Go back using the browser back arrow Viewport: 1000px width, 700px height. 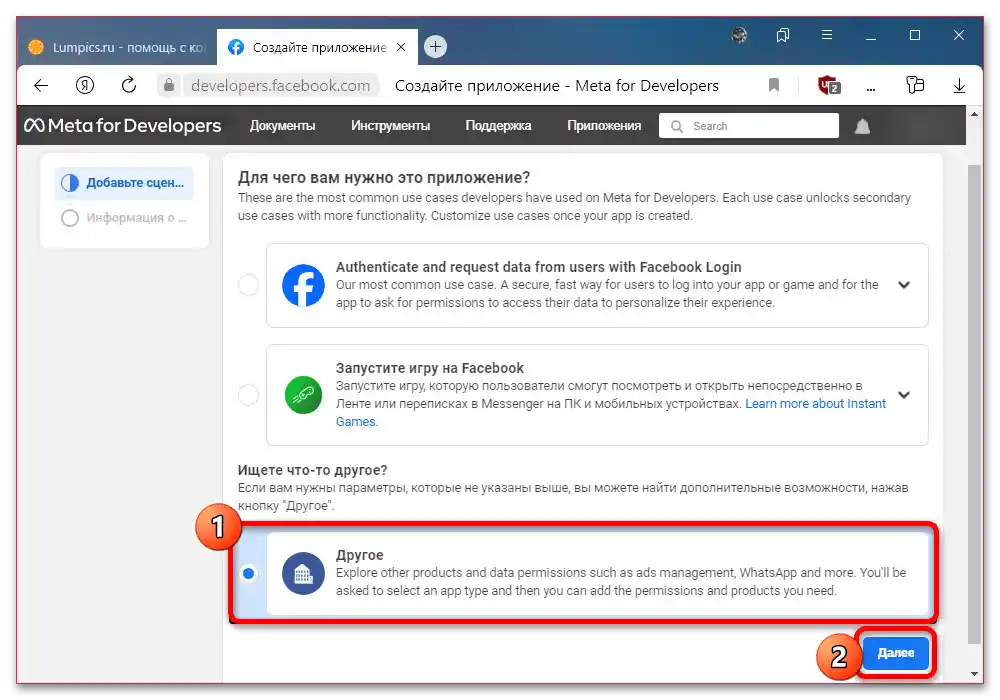(41, 85)
